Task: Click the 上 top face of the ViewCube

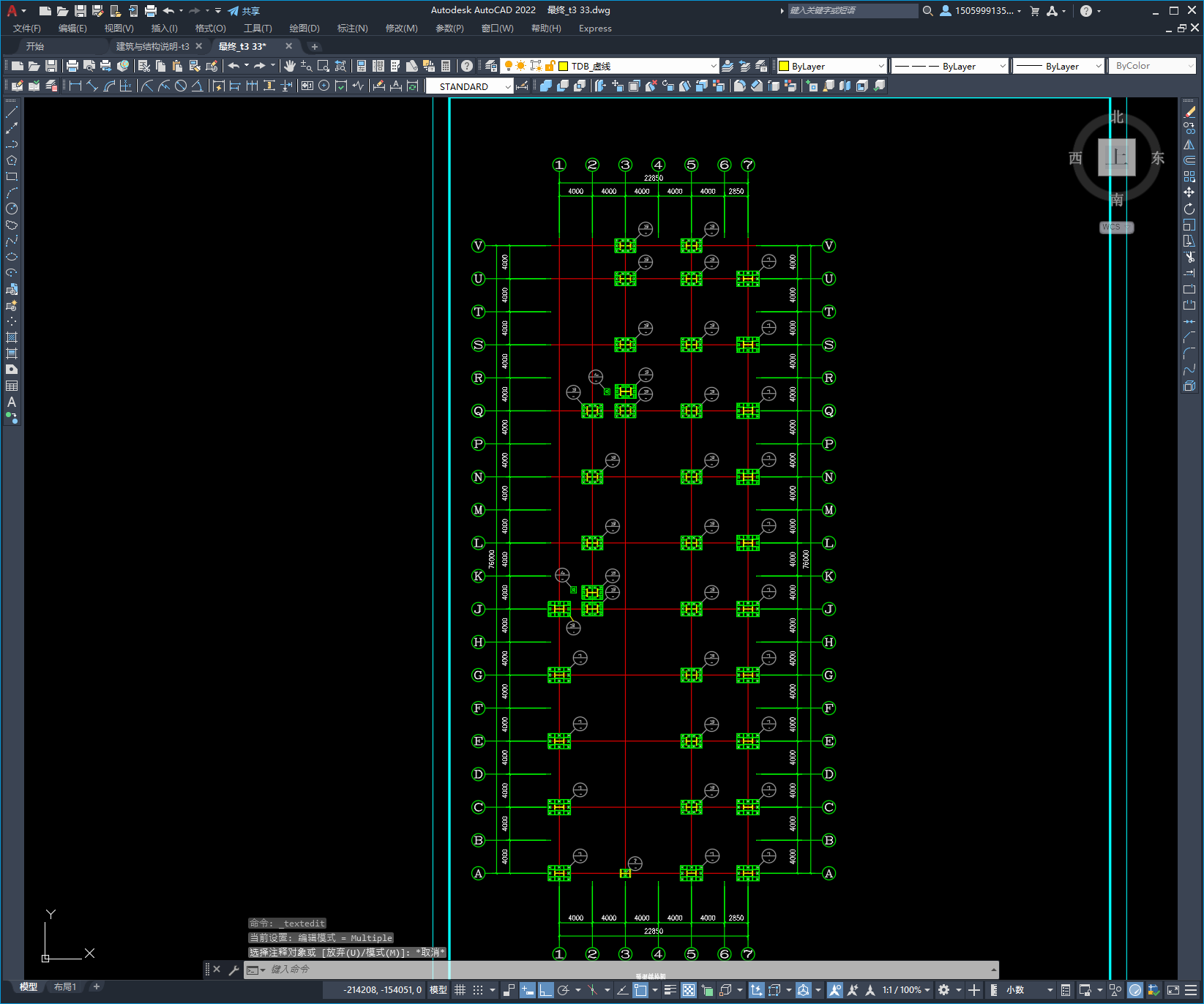Action: pyautogui.click(x=1117, y=157)
